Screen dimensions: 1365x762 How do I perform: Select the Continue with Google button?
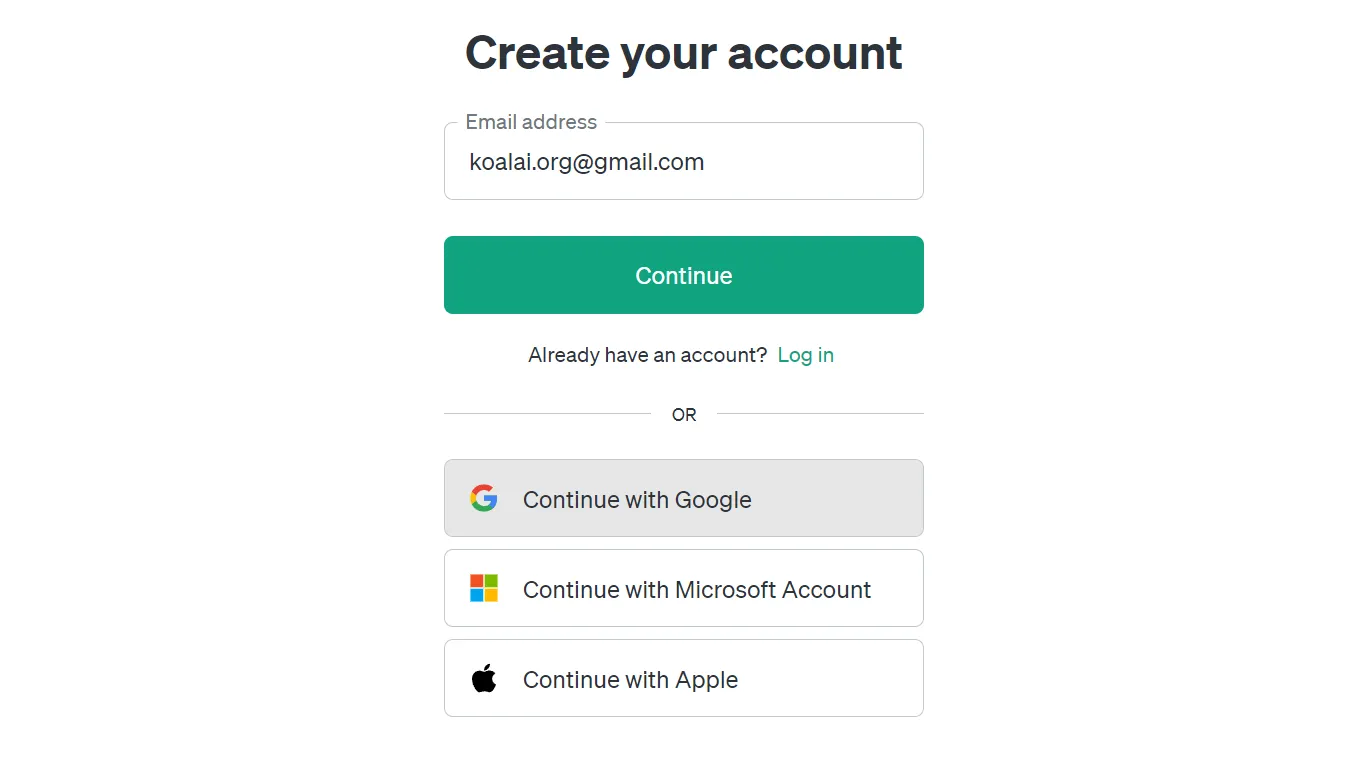684,498
